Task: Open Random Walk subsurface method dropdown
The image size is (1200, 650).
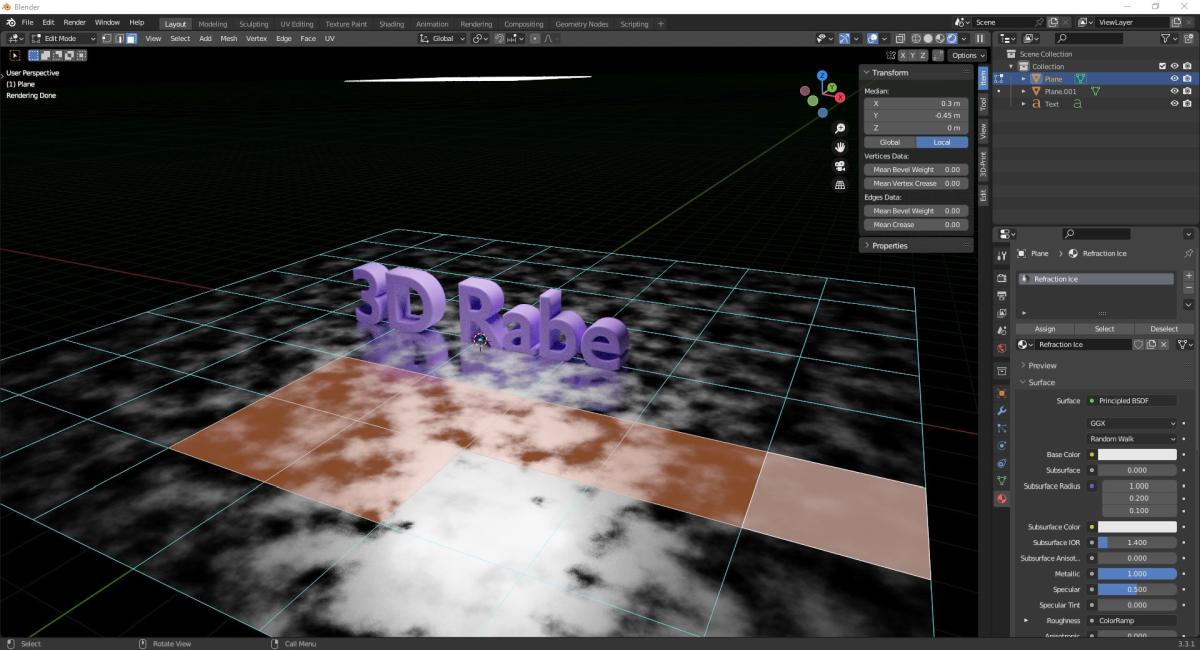Action: [x=1133, y=439]
